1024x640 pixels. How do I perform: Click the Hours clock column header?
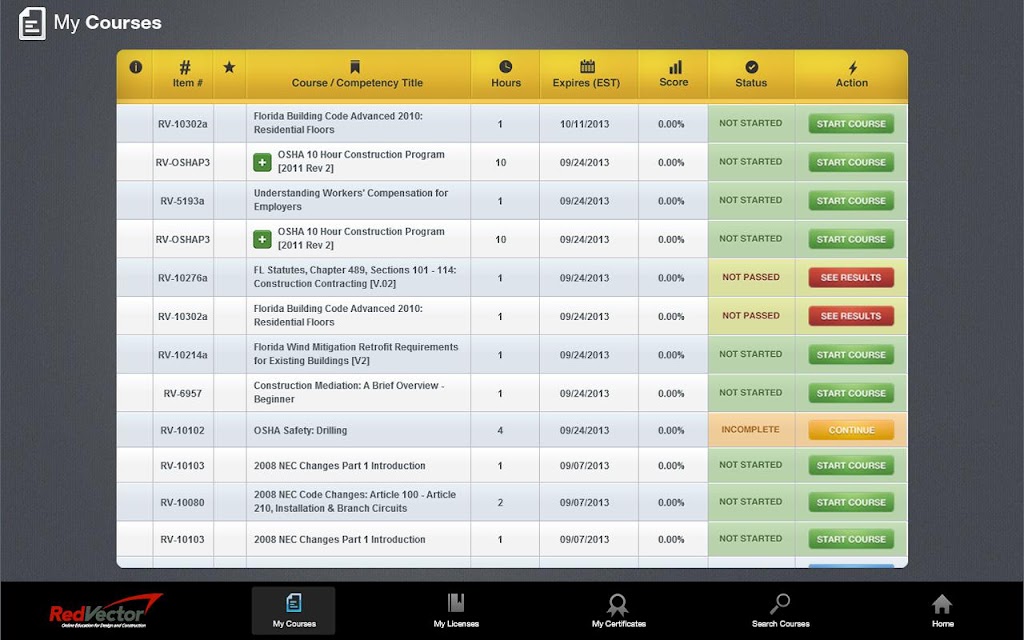(x=506, y=74)
